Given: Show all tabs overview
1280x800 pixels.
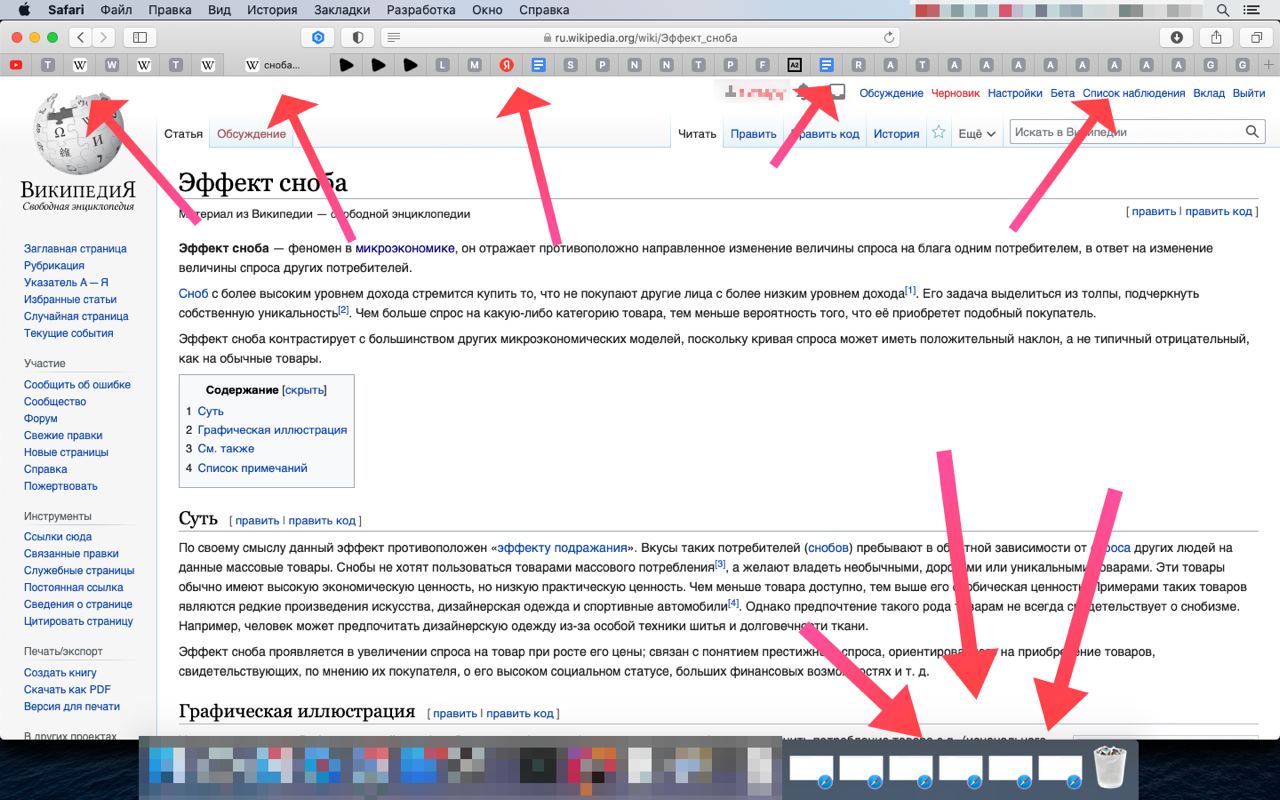Looking at the screenshot, I should point(1256,38).
